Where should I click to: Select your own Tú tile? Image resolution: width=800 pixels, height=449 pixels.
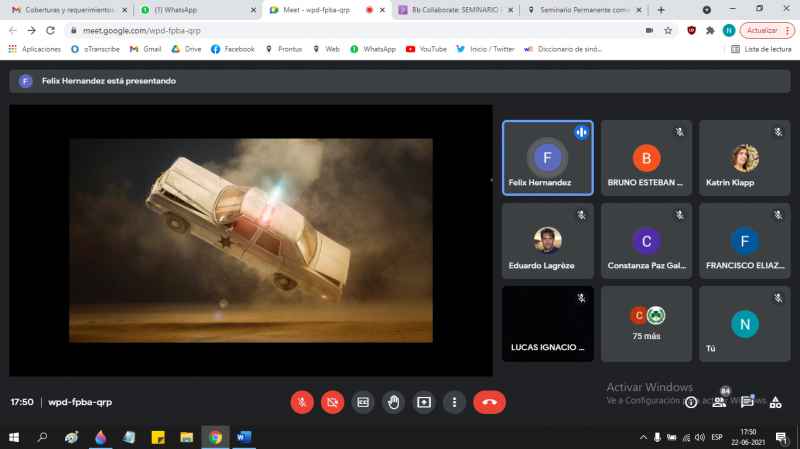point(744,324)
